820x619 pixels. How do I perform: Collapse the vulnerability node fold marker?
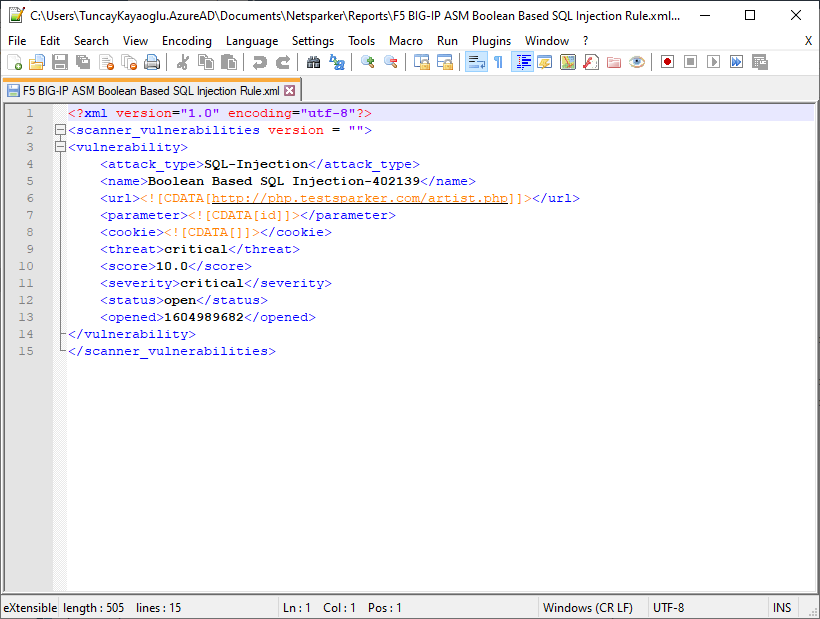coord(60,147)
